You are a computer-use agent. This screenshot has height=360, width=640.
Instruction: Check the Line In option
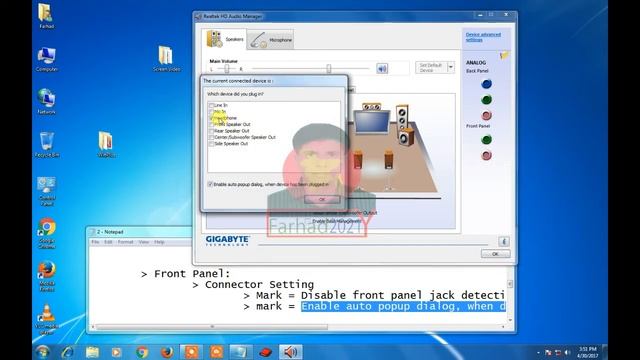coord(211,105)
